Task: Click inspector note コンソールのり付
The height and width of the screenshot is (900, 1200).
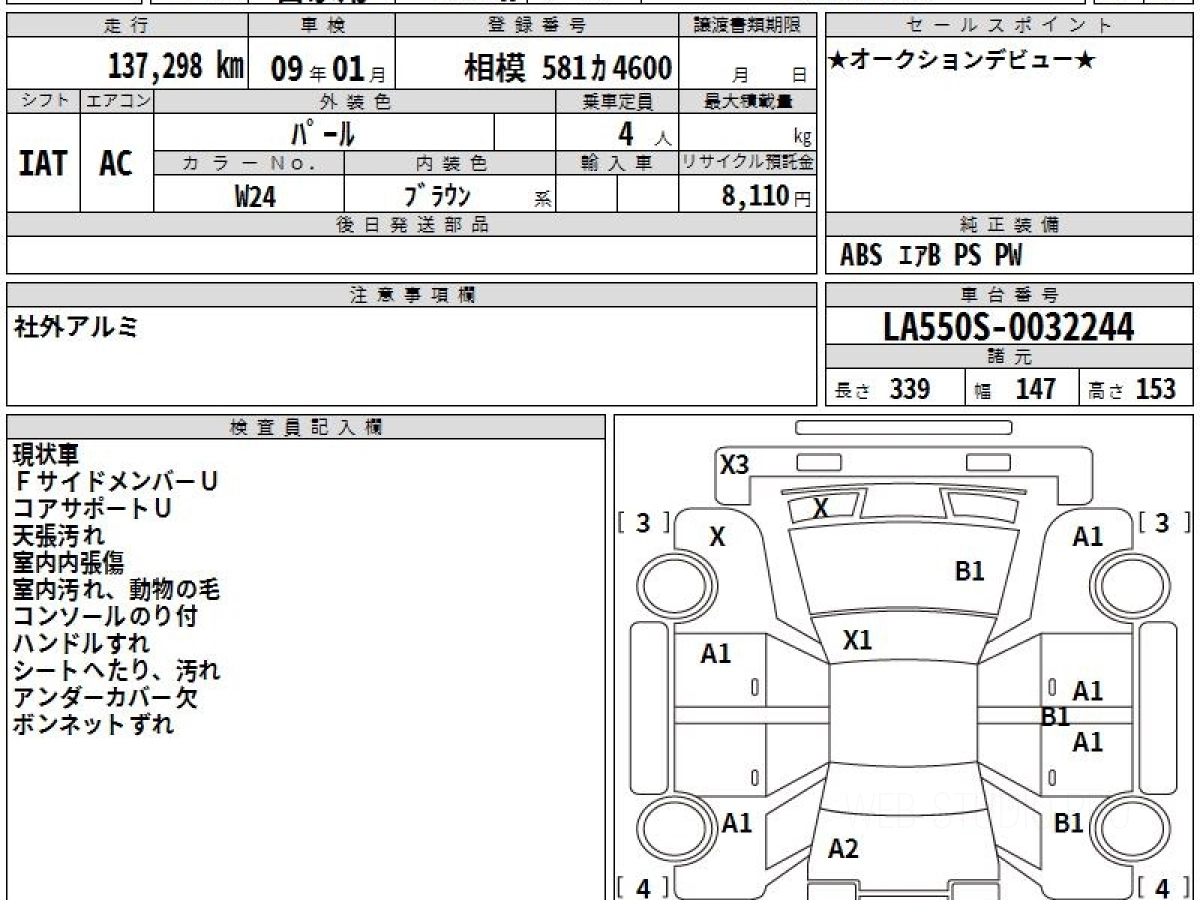Action: (x=105, y=617)
